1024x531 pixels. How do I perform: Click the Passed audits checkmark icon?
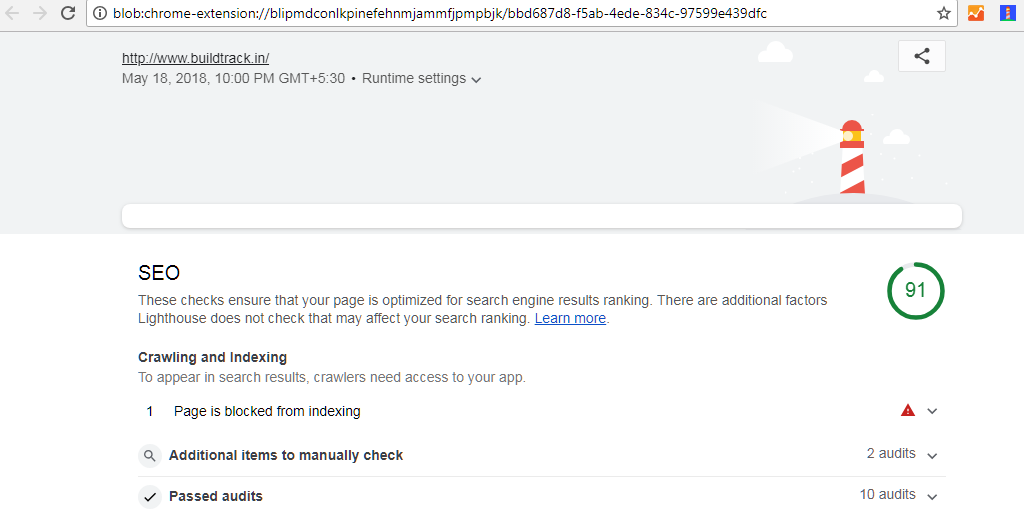pyautogui.click(x=150, y=496)
